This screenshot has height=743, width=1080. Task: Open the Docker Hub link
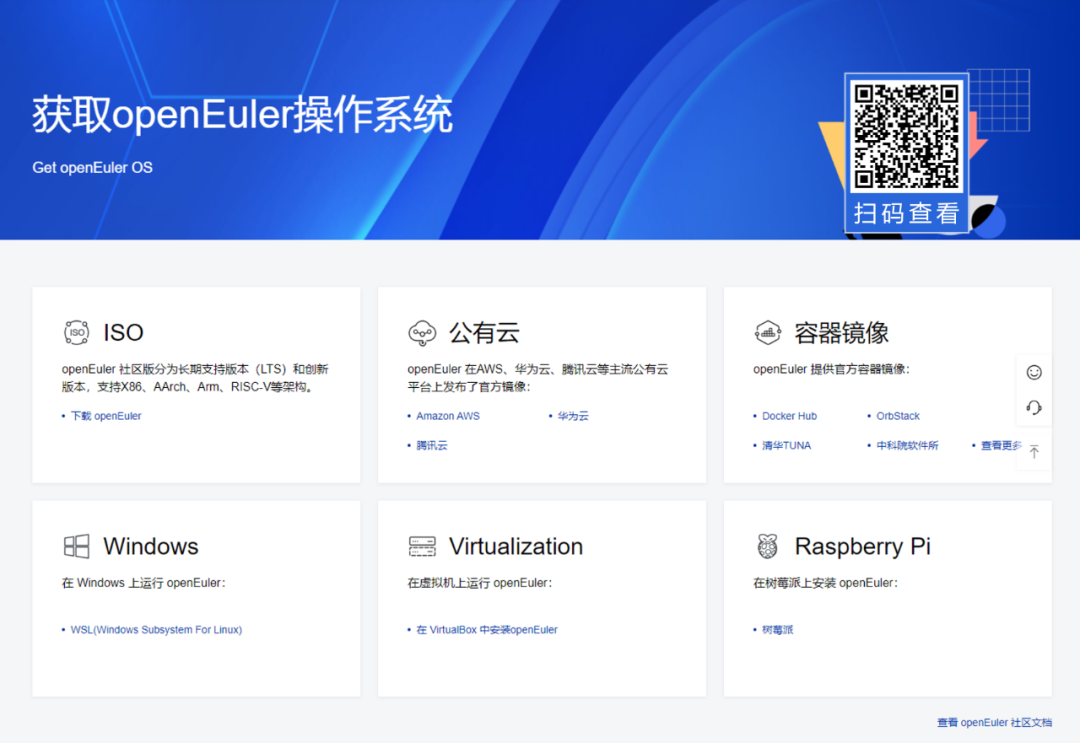click(x=789, y=416)
